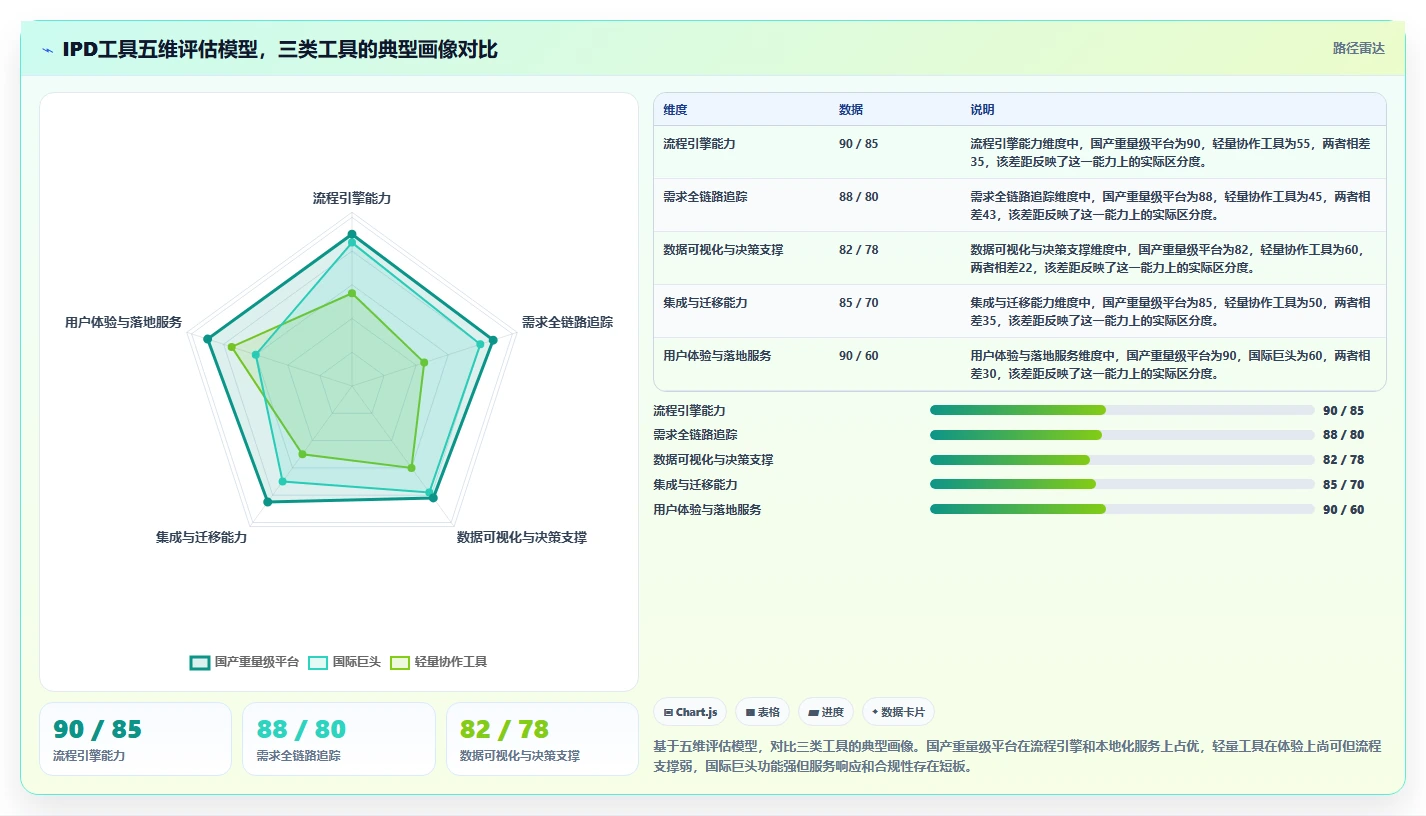1426x816 pixels.
Task: Select the 需求全链路追踪 progress bar
Action: 1122,435
